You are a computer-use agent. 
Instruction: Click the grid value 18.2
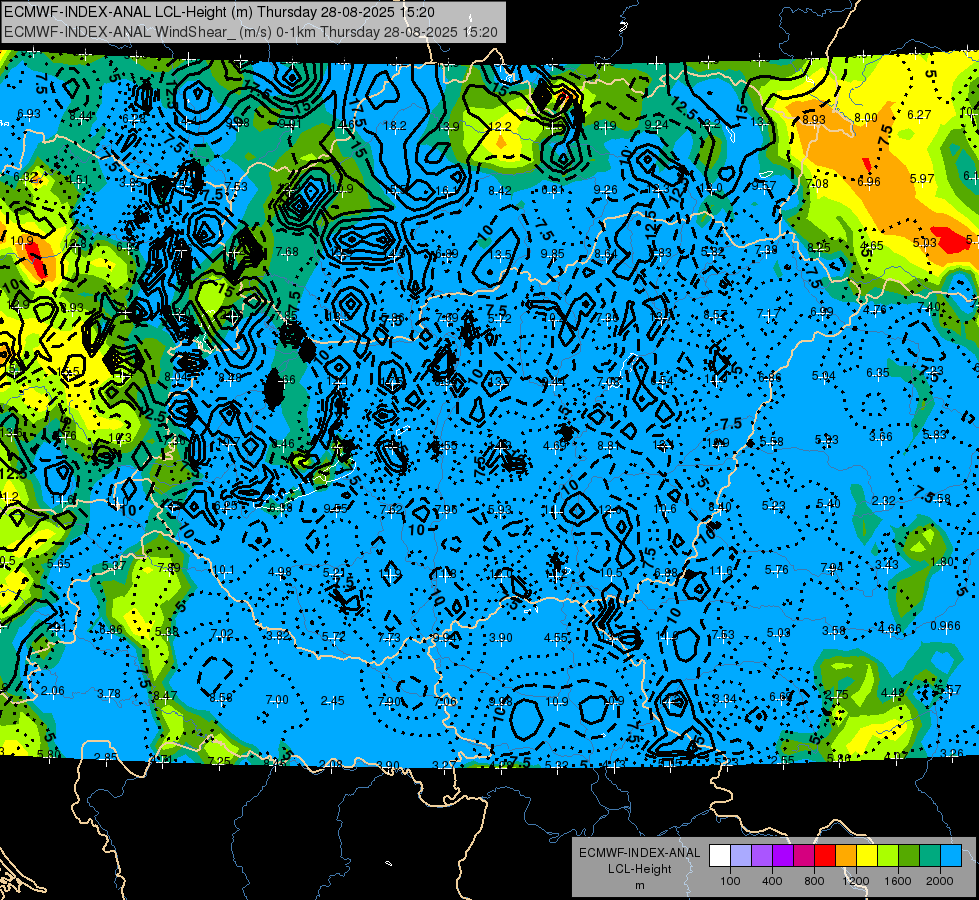tap(395, 126)
